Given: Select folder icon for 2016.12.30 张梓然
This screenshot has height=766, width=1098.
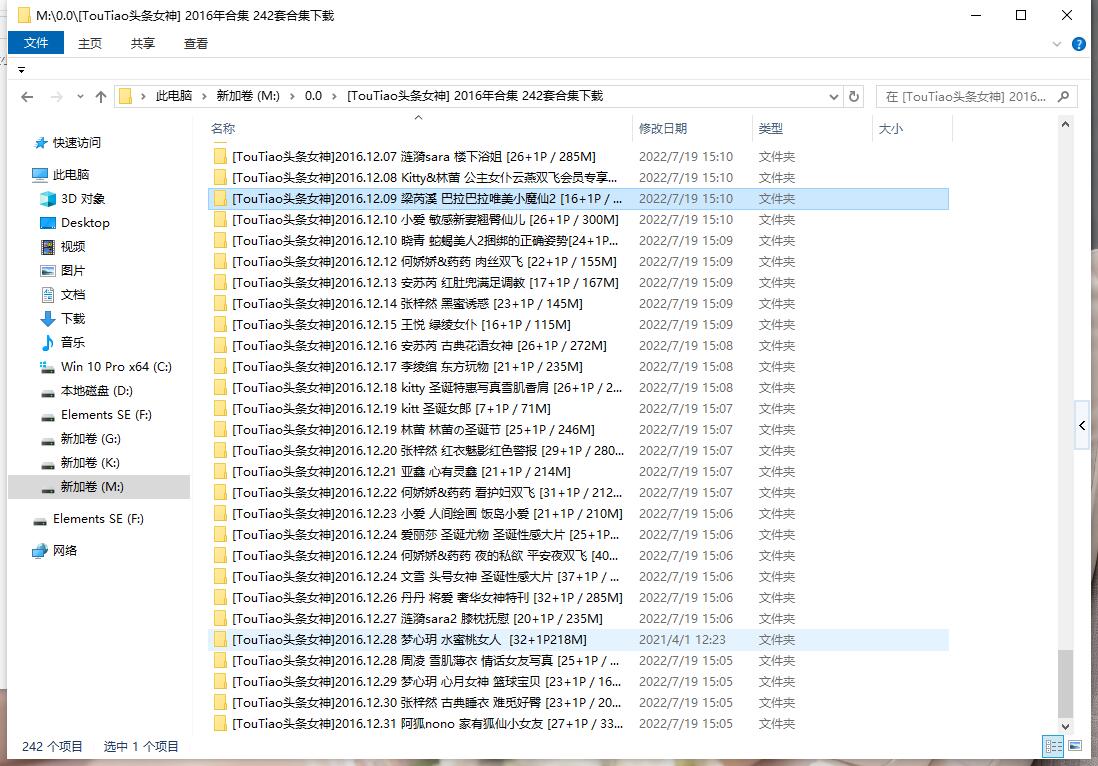Looking at the screenshot, I should click(x=220, y=703).
